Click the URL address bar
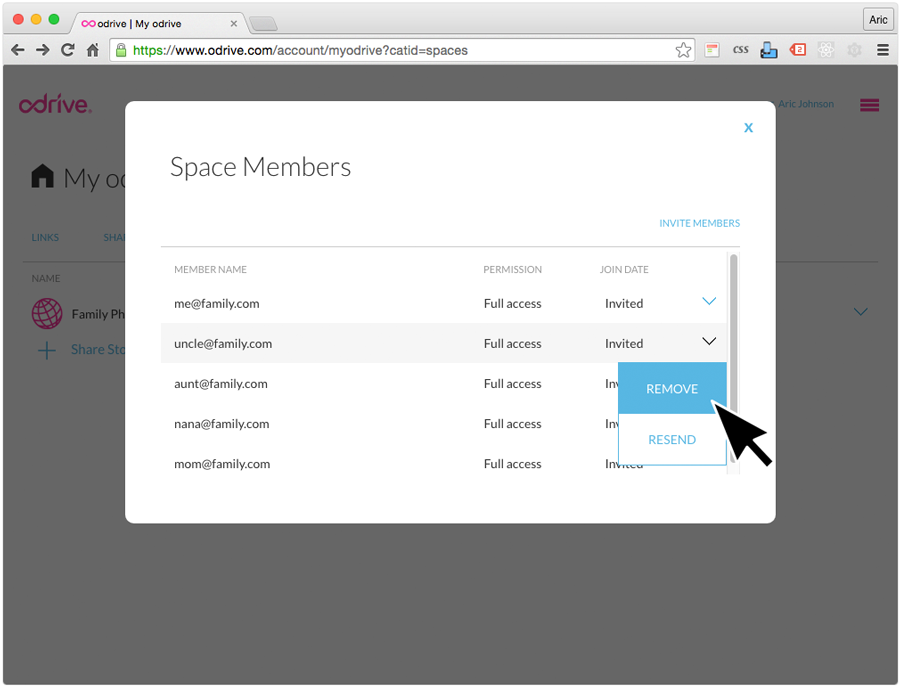Image resolution: width=900 pixels, height=686 pixels. [x=402, y=51]
